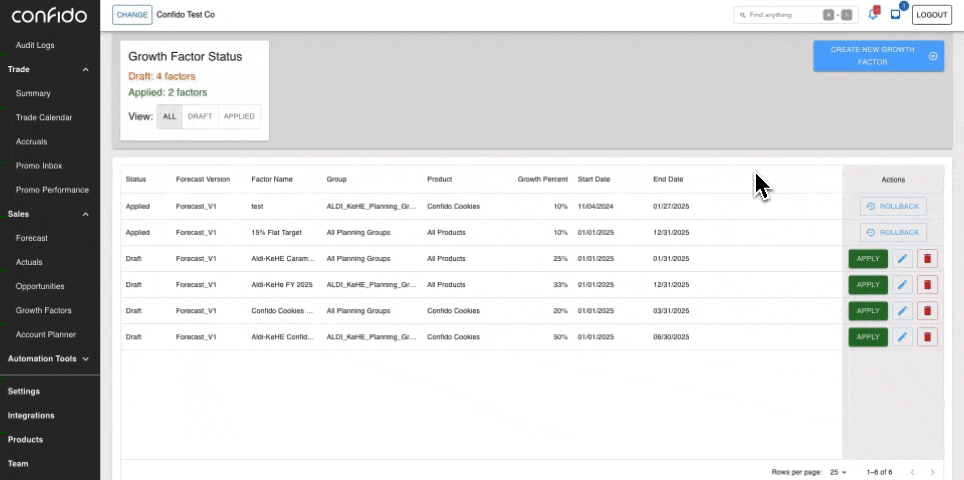Viewport: 964px width, 480px height.
Task: Rollback the 15% Flat Target factor
Action: [893, 232]
